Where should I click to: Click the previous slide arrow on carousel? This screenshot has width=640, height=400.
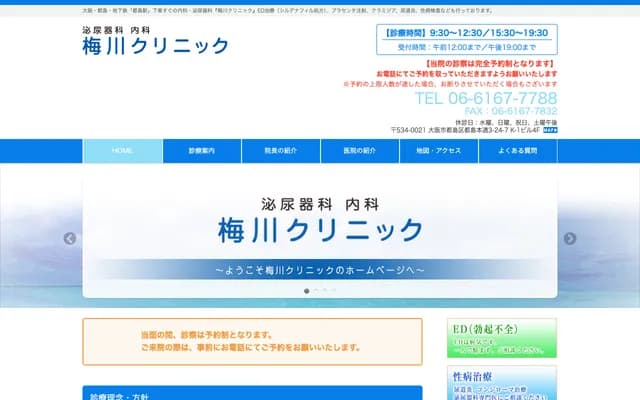click(70, 238)
